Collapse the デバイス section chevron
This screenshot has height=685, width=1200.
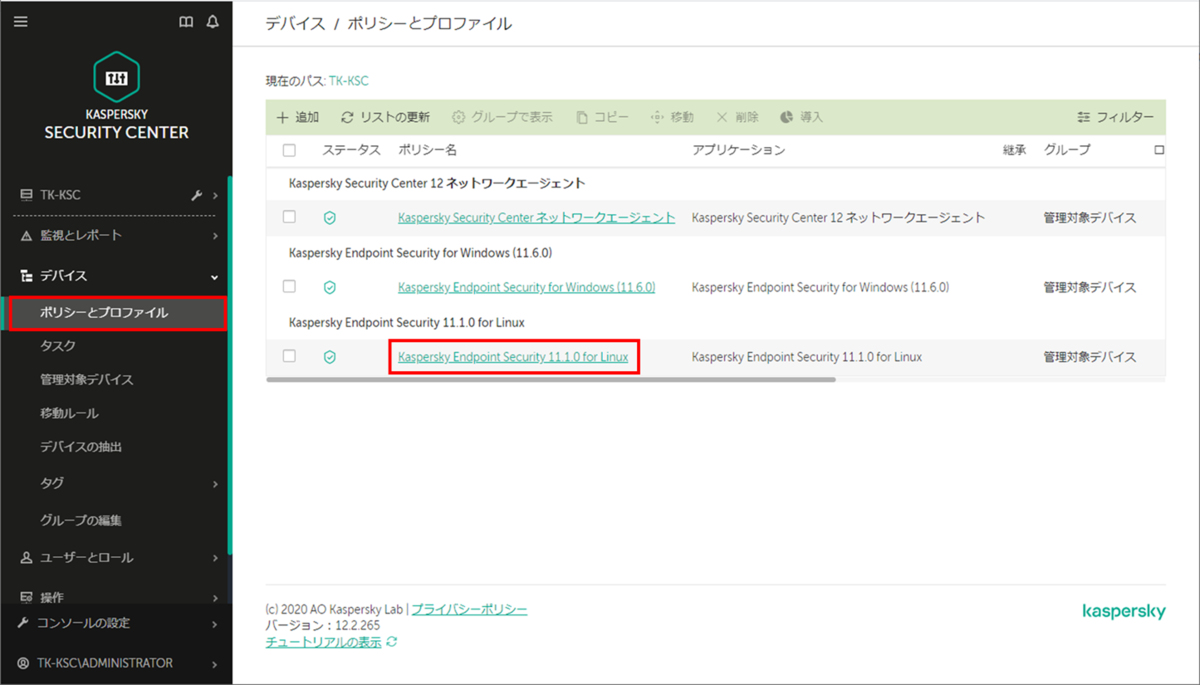(215, 277)
